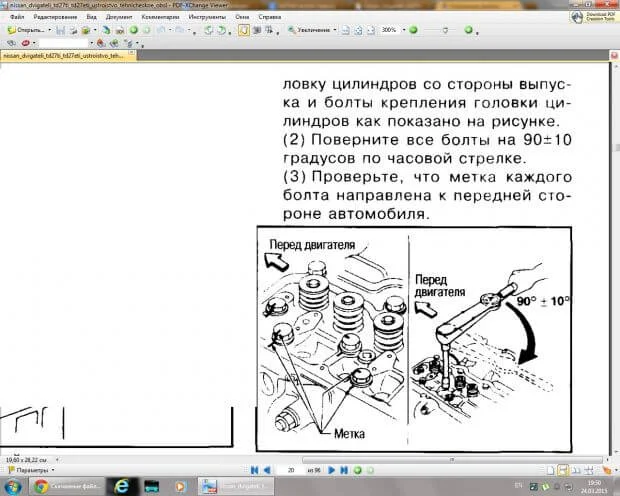This screenshot has width=620, height=496.
Task: Jump to the last page
Action: pos(344,468)
